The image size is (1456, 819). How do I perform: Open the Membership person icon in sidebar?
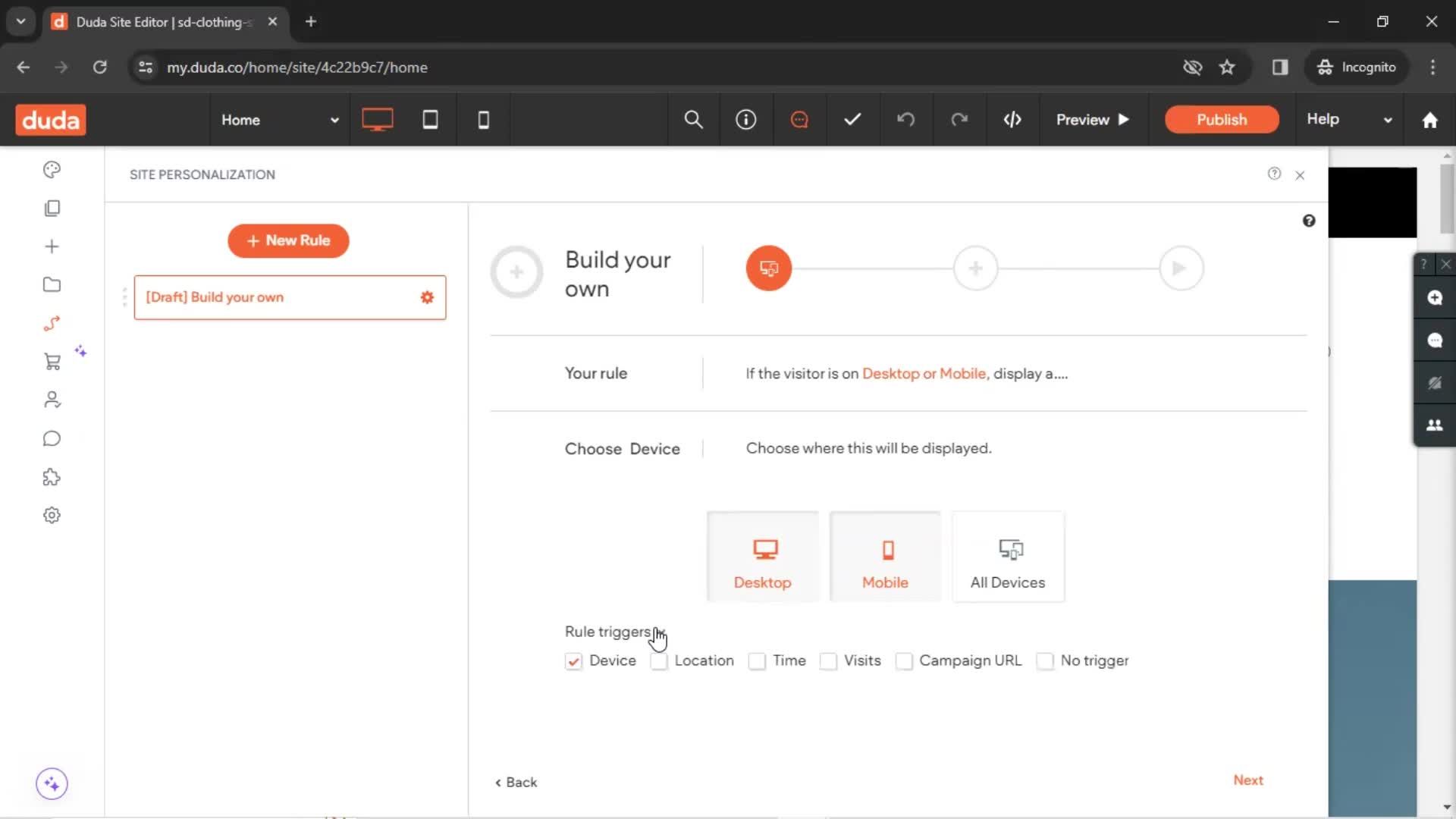coord(52,400)
